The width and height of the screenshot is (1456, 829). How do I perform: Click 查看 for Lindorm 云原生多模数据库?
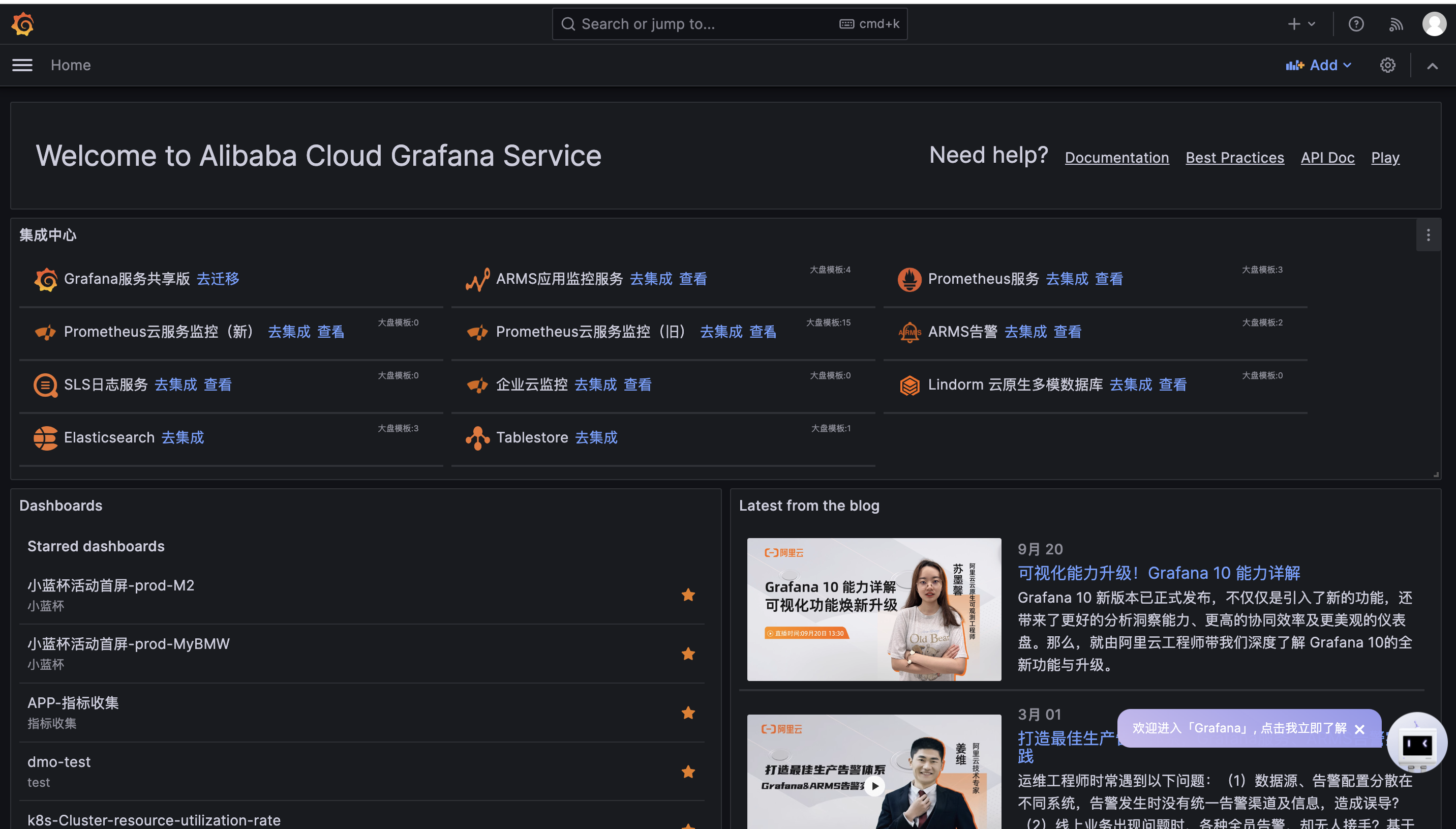coord(1173,385)
